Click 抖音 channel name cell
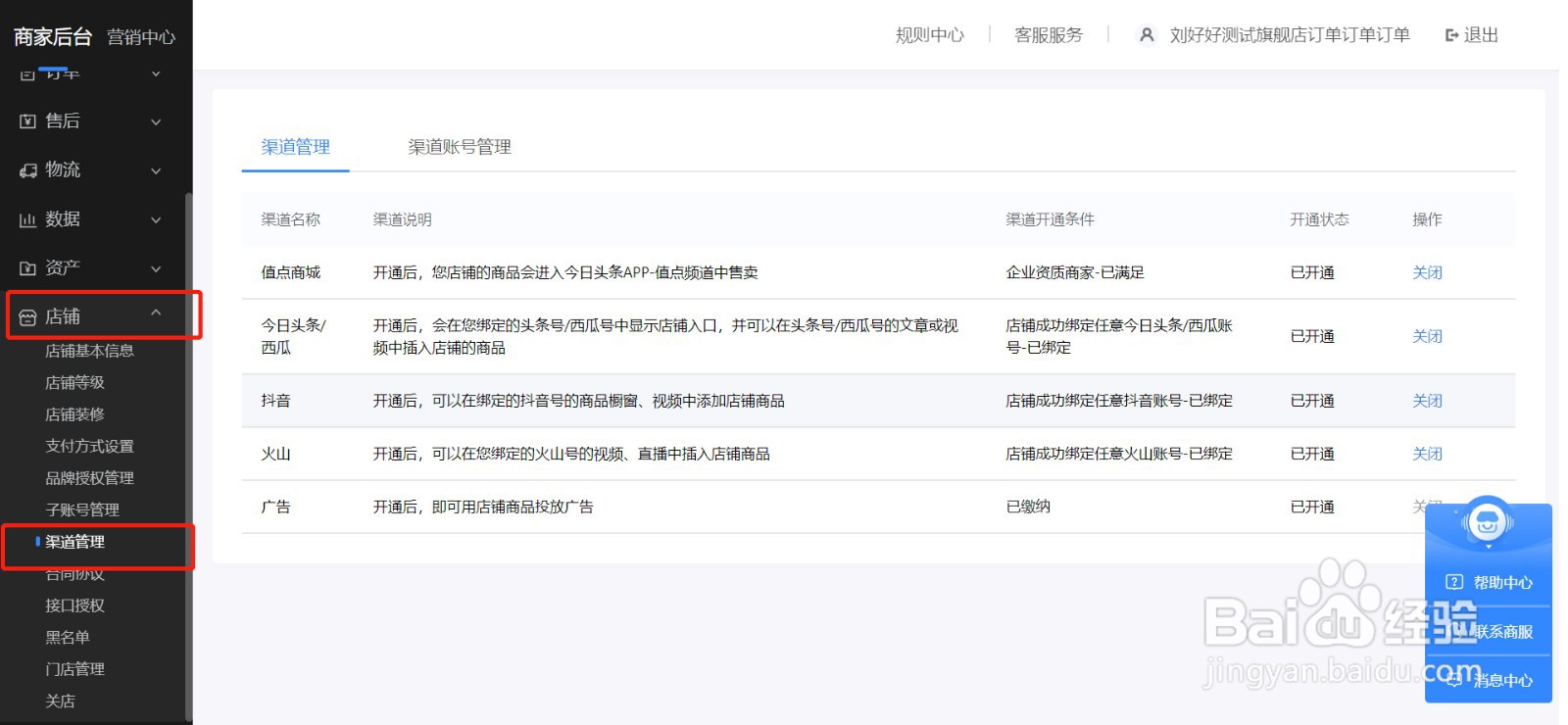The height and width of the screenshot is (725, 1568). (x=275, y=401)
